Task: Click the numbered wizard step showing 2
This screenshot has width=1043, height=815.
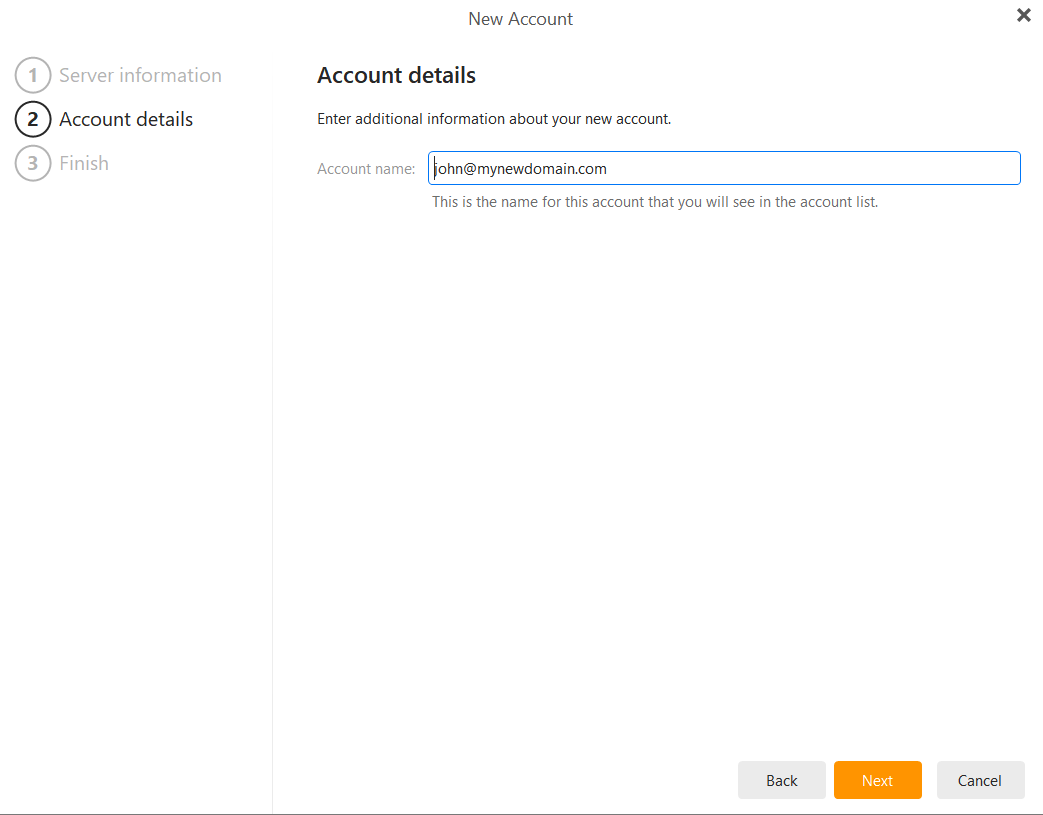Action: [33, 119]
